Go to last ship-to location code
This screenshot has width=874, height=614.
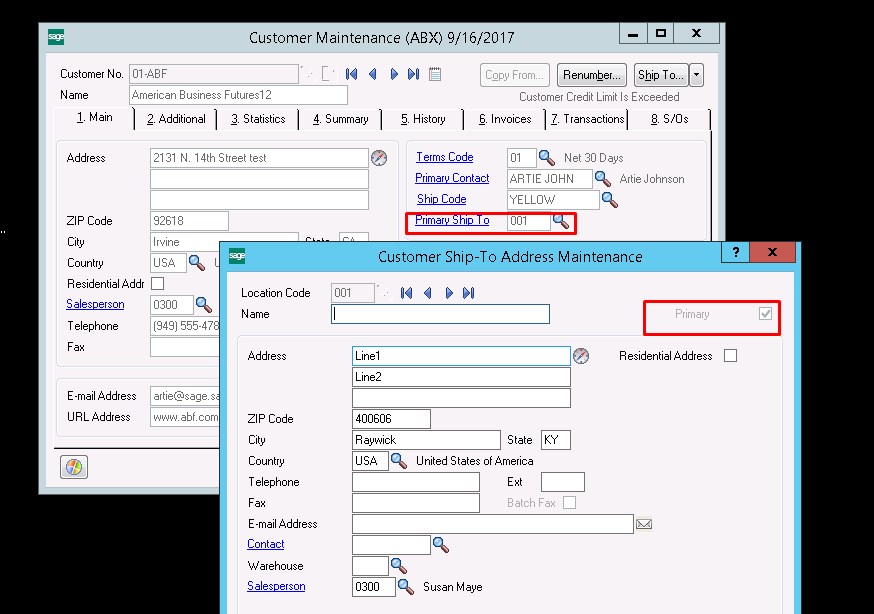tap(469, 293)
